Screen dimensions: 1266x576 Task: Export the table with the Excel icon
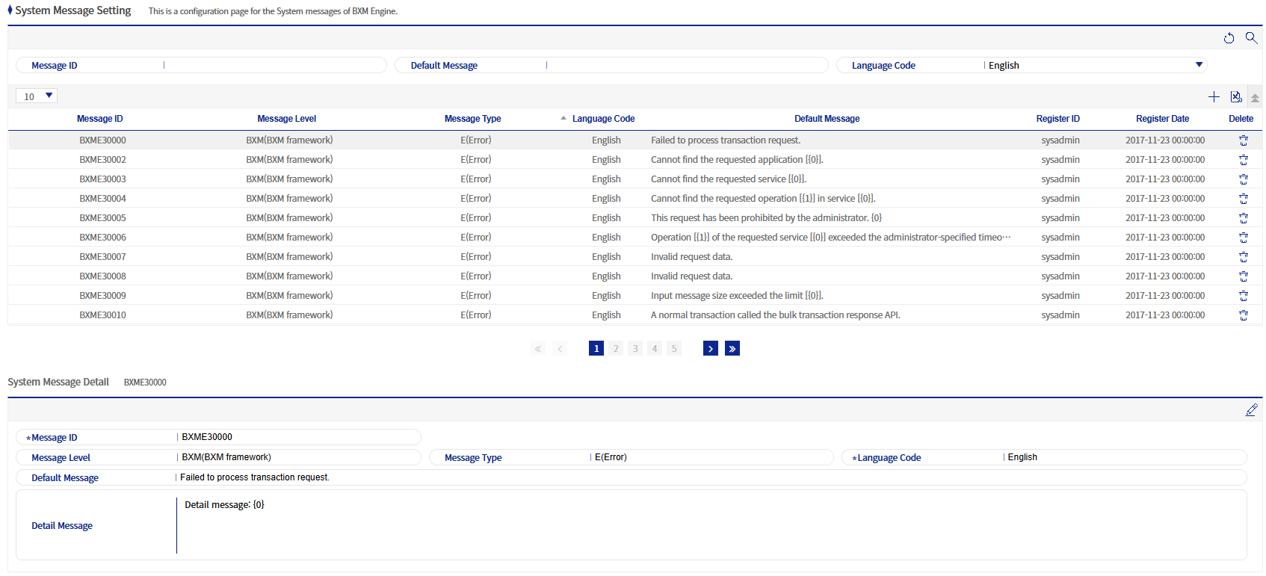(1236, 97)
